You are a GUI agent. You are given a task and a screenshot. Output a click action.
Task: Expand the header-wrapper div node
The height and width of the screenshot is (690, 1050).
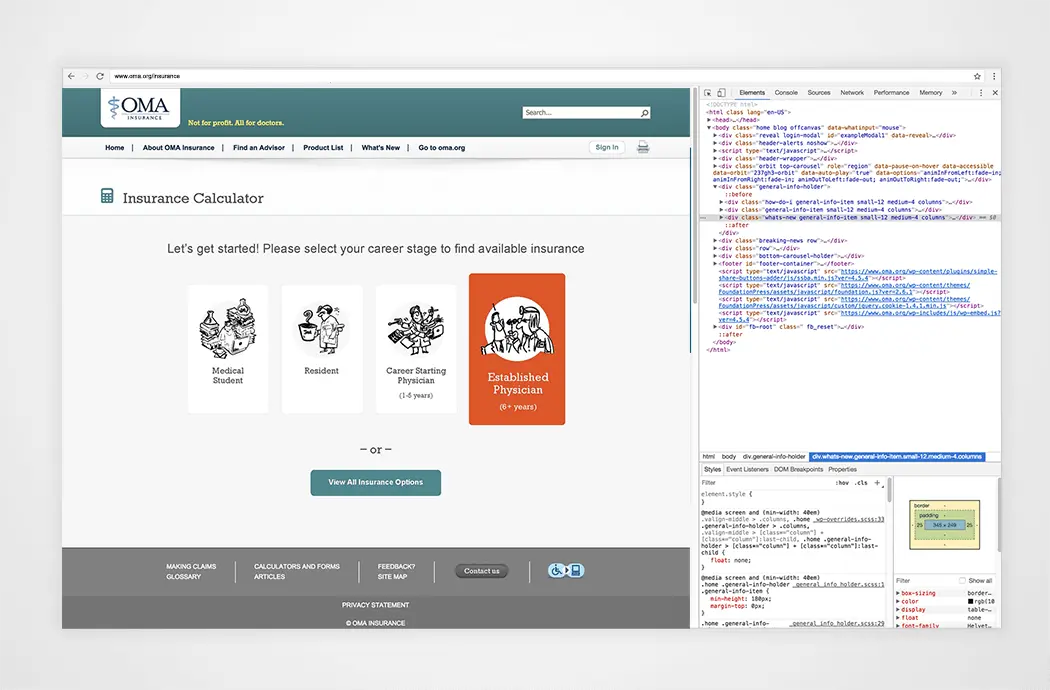(715, 159)
